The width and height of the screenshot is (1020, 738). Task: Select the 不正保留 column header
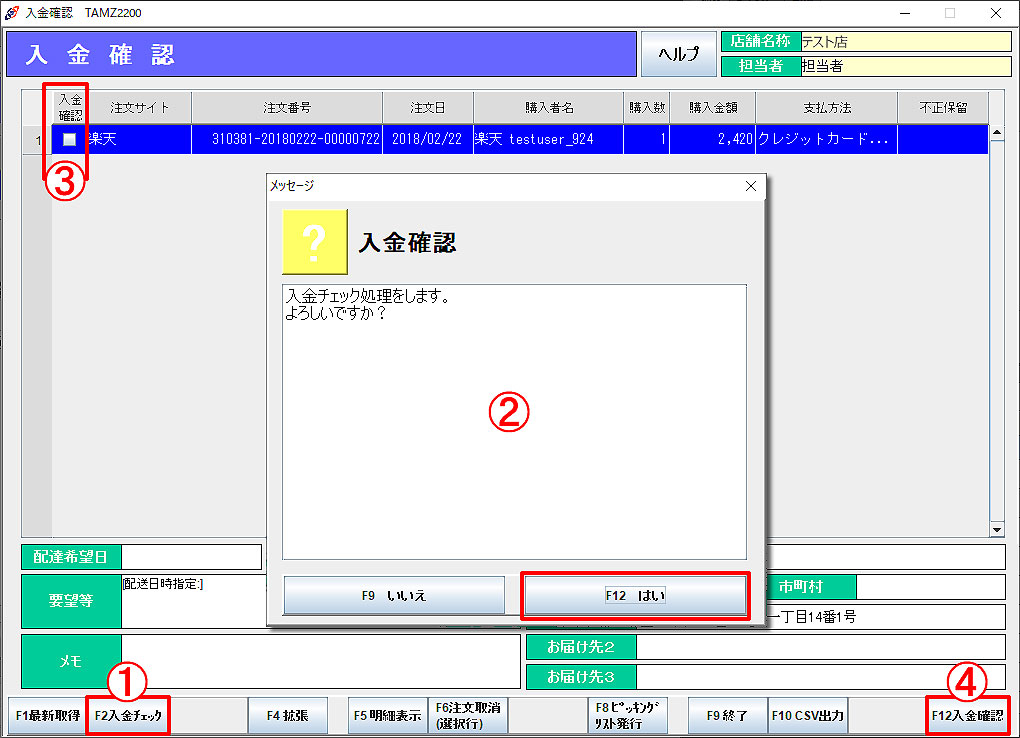(943, 107)
